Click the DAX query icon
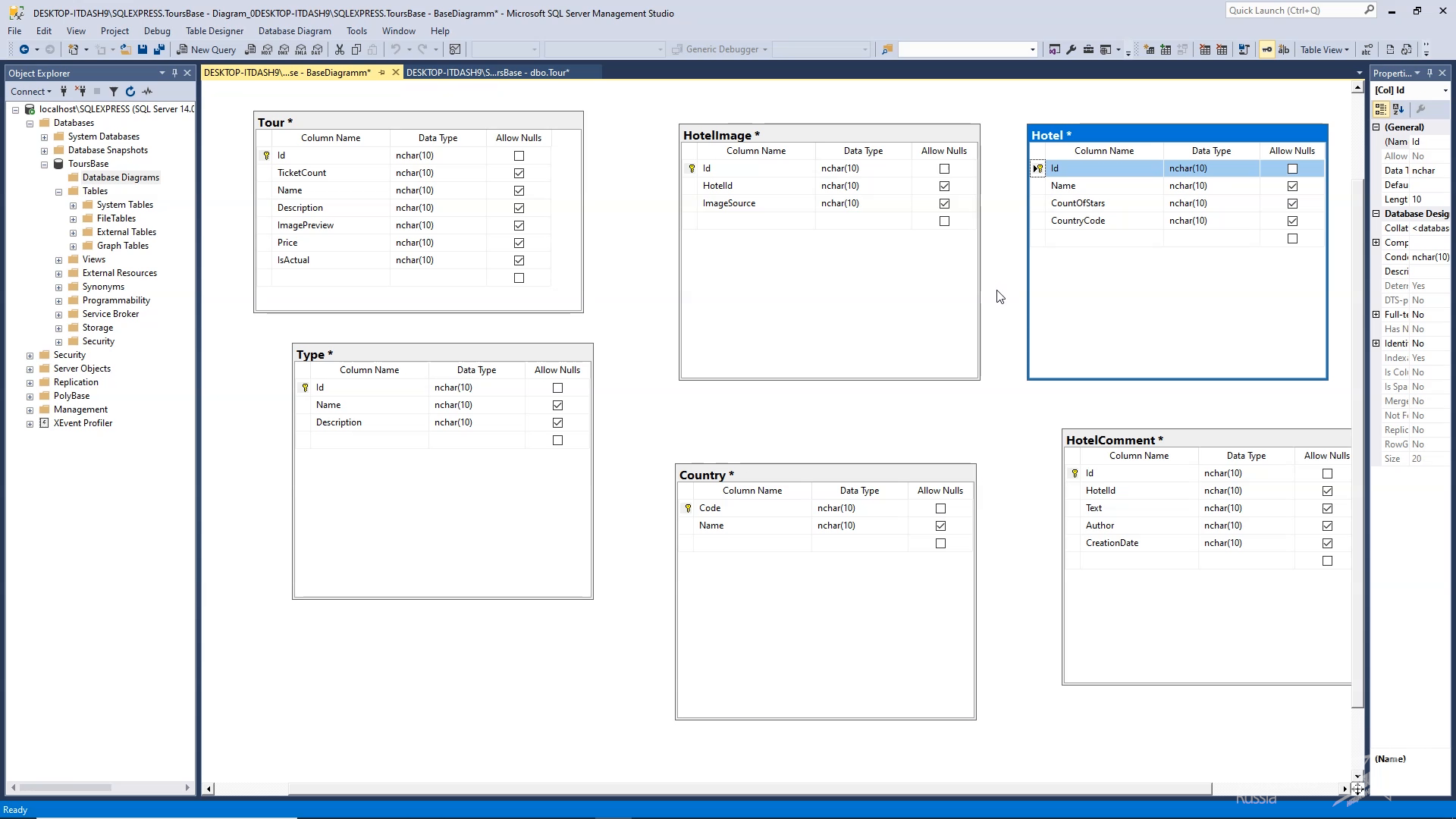 pyautogui.click(x=317, y=49)
